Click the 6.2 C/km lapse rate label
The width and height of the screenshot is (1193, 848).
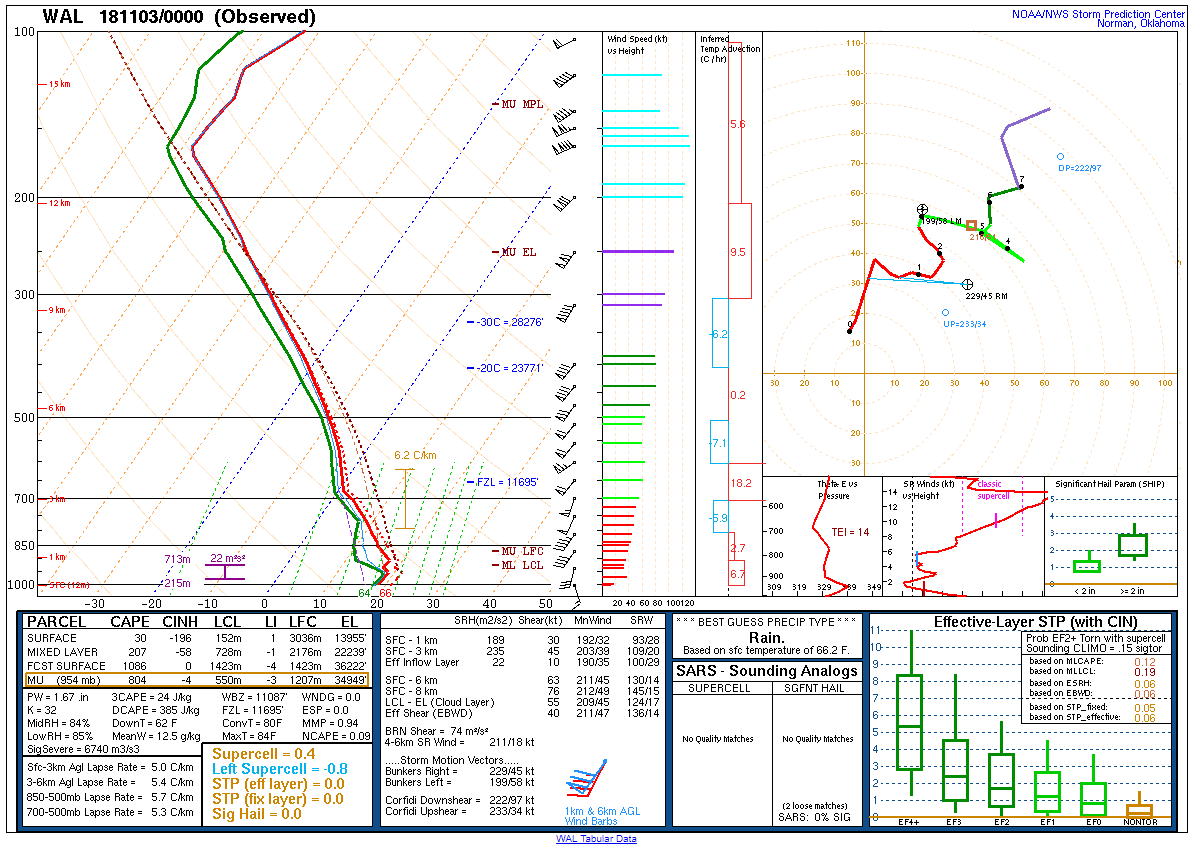tap(415, 456)
